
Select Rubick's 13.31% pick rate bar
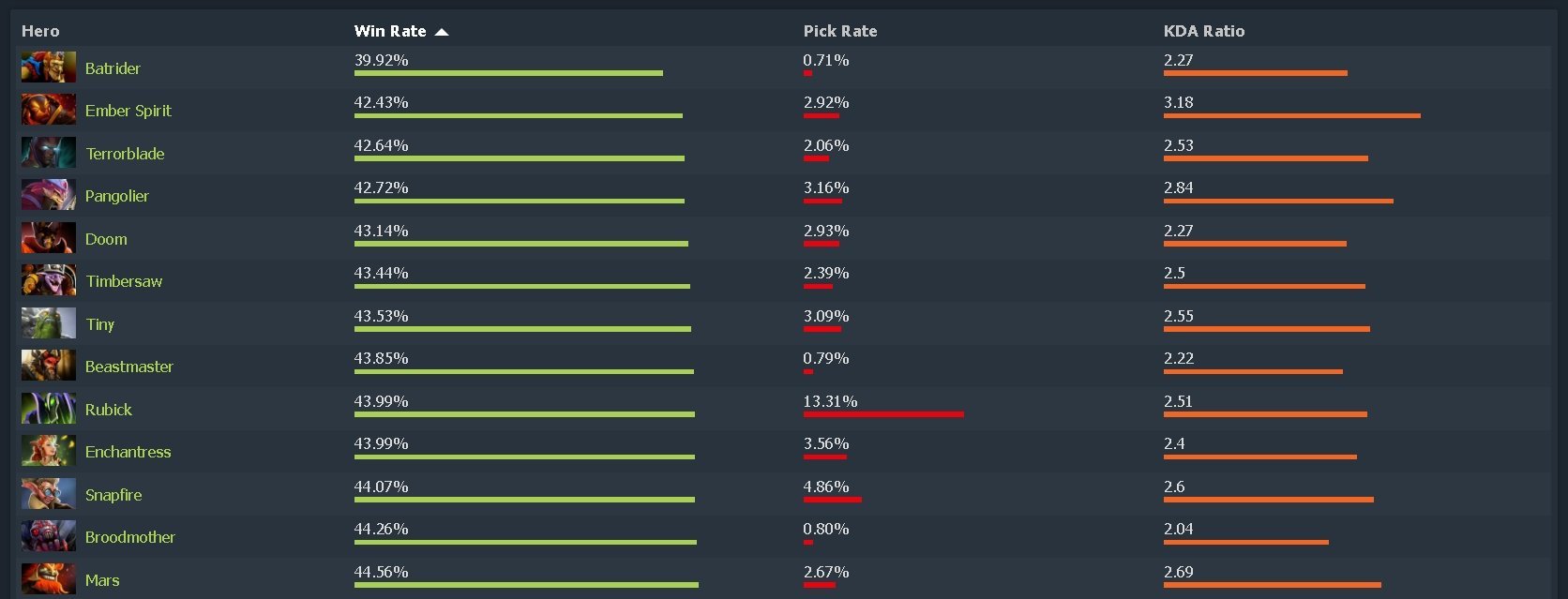click(883, 414)
